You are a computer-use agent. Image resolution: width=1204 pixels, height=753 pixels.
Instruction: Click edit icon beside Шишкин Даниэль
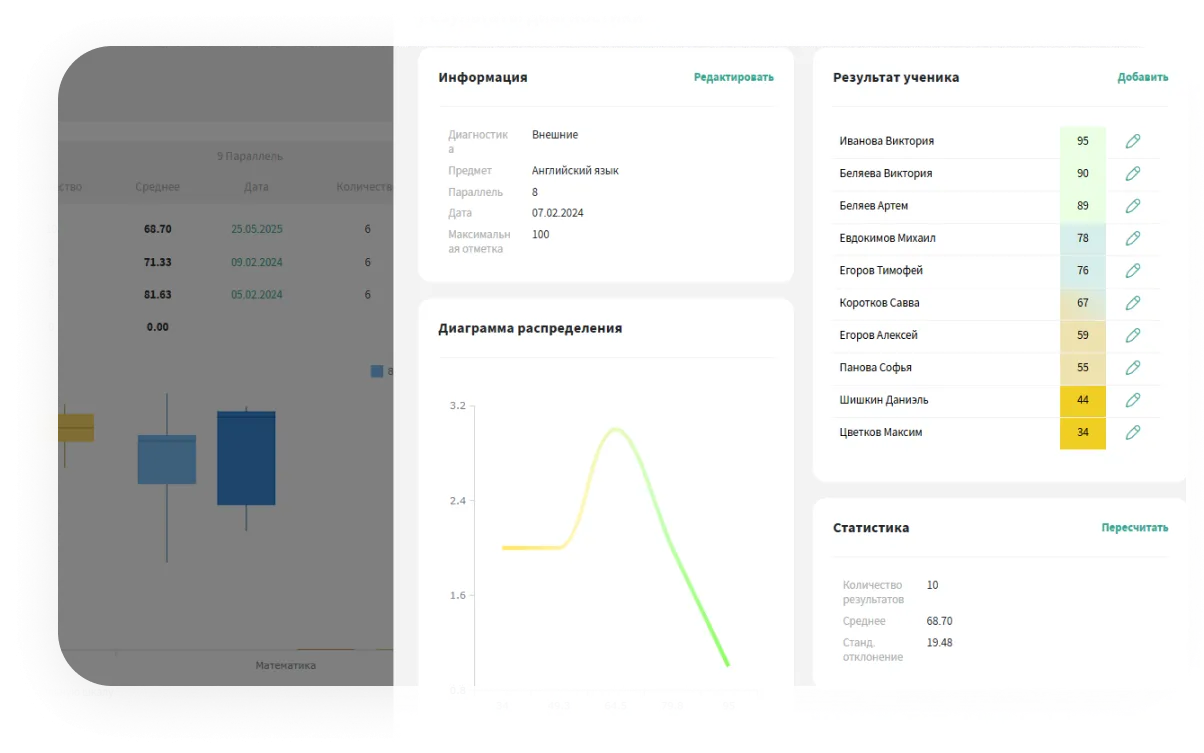(x=1132, y=400)
